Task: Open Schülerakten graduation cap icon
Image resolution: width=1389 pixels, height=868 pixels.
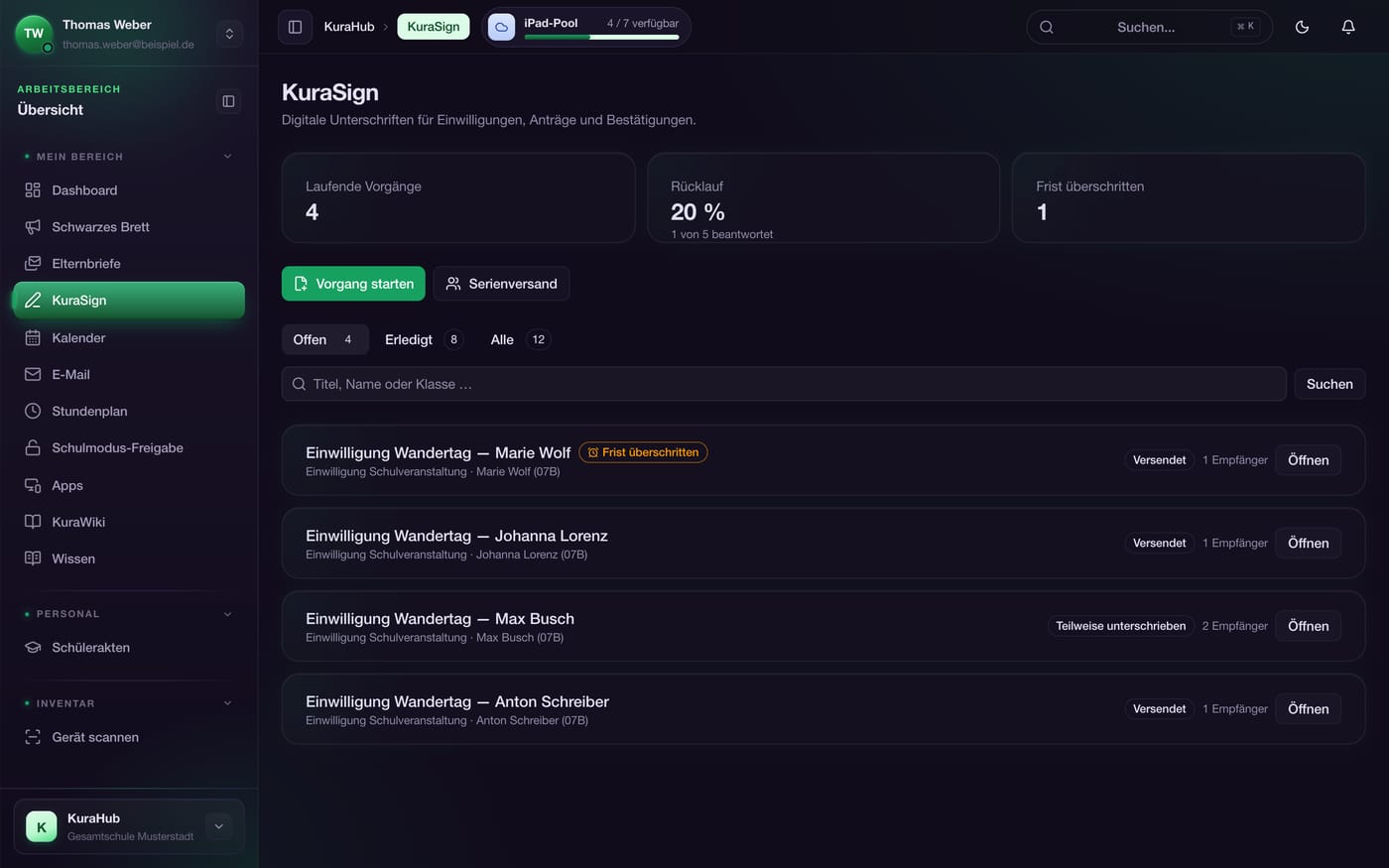Action: [33, 648]
